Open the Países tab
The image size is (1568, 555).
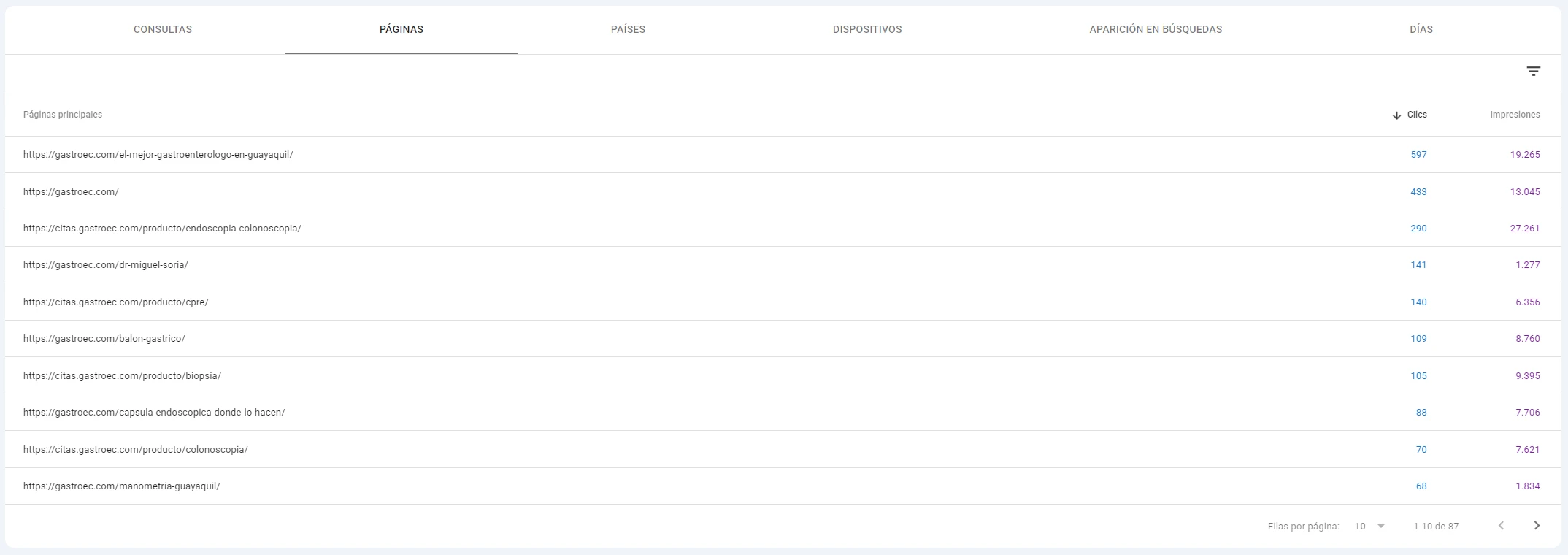(x=628, y=29)
